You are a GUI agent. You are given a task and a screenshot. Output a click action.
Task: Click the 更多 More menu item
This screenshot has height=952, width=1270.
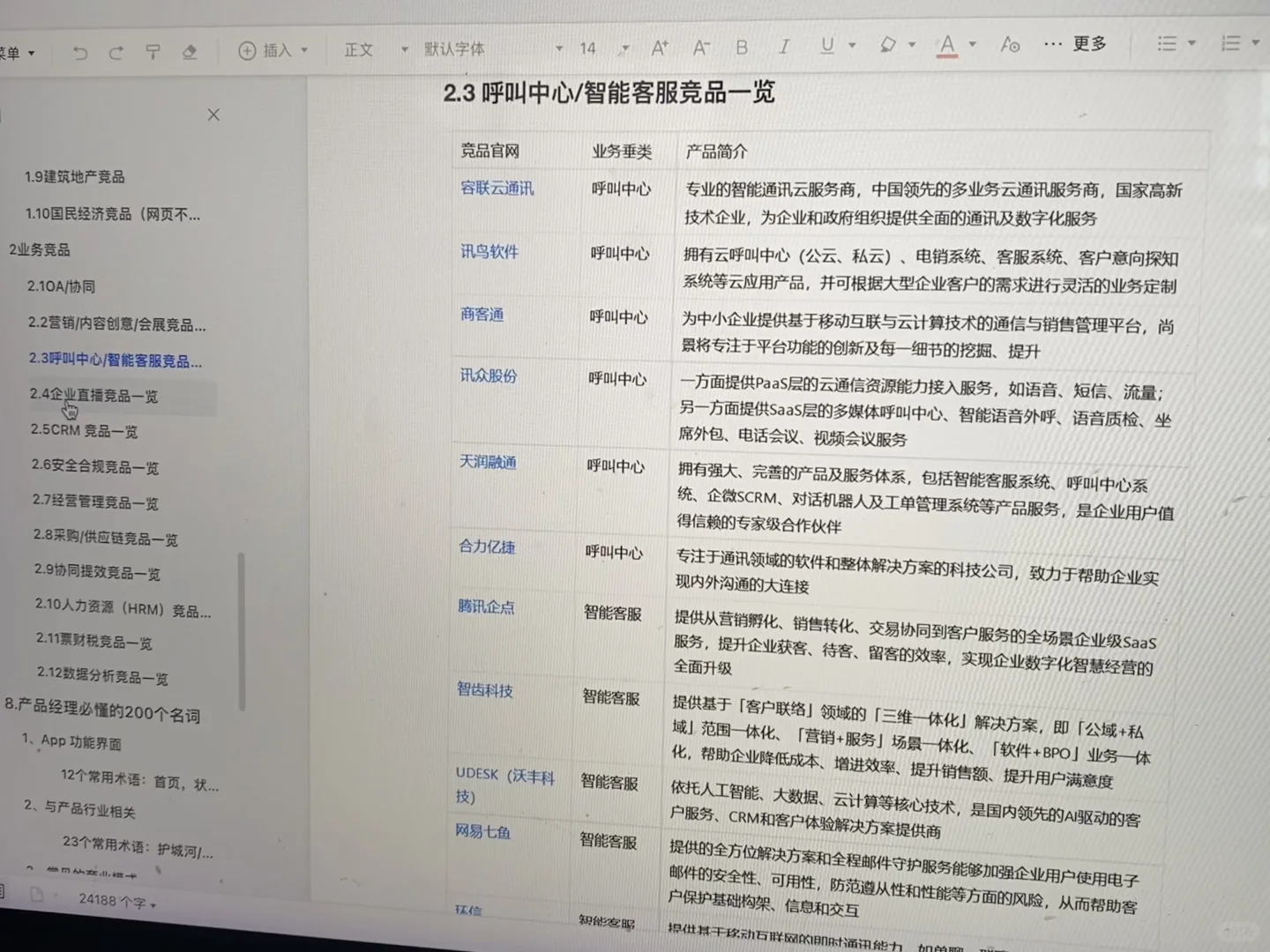1089,42
